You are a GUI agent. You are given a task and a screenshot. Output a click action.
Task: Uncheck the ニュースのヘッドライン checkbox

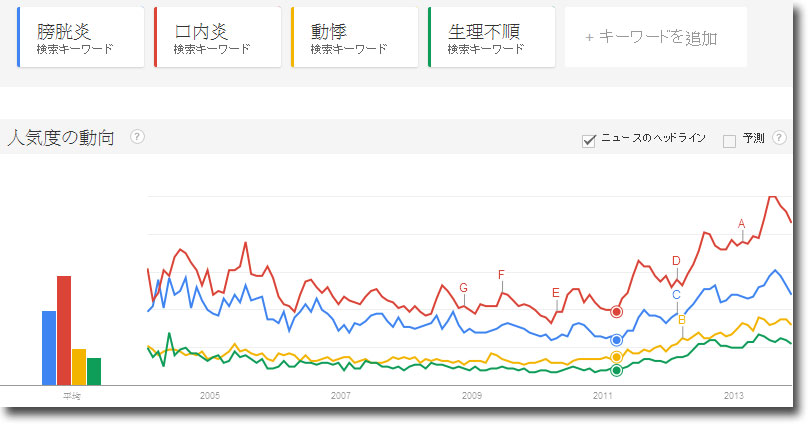pos(588,140)
